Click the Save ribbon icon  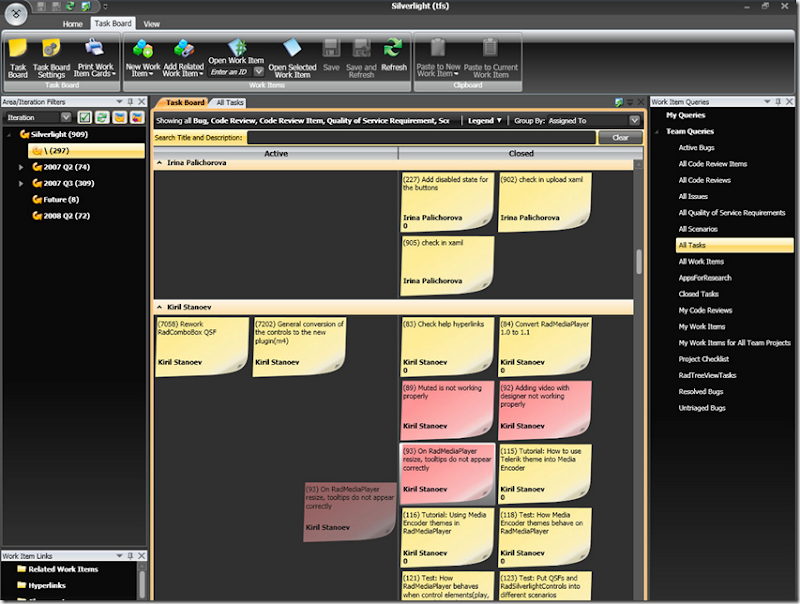(x=331, y=55)
